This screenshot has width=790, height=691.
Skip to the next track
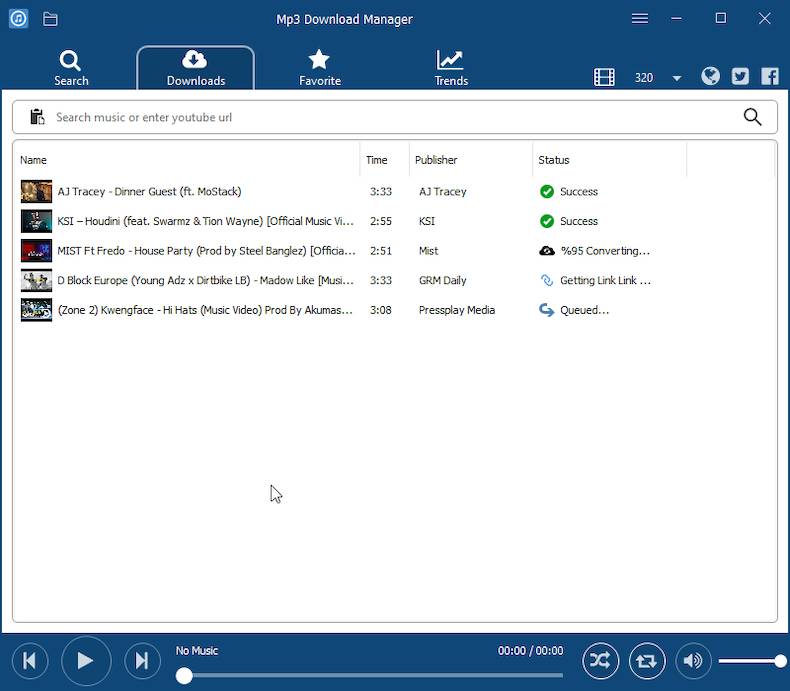coord(142,660)
